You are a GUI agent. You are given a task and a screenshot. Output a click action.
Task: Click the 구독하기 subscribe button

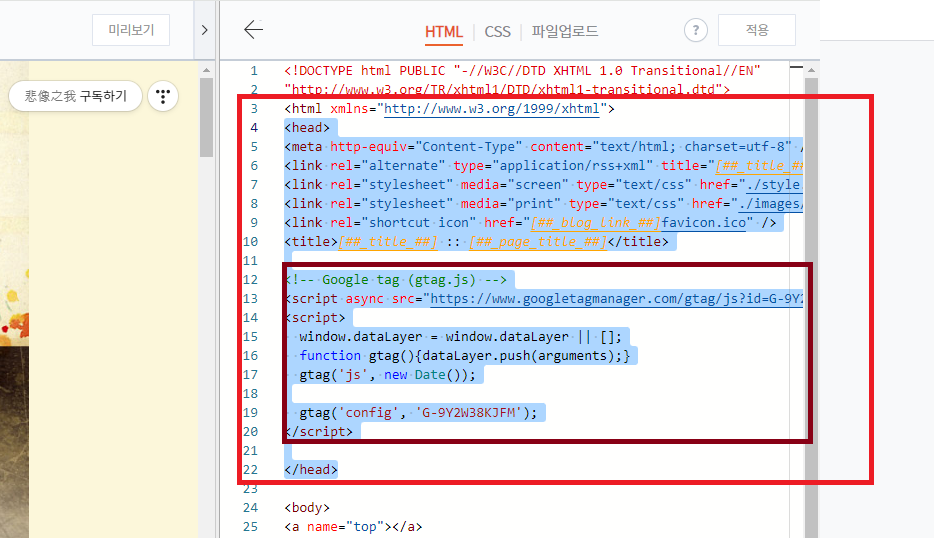point(76,96)
